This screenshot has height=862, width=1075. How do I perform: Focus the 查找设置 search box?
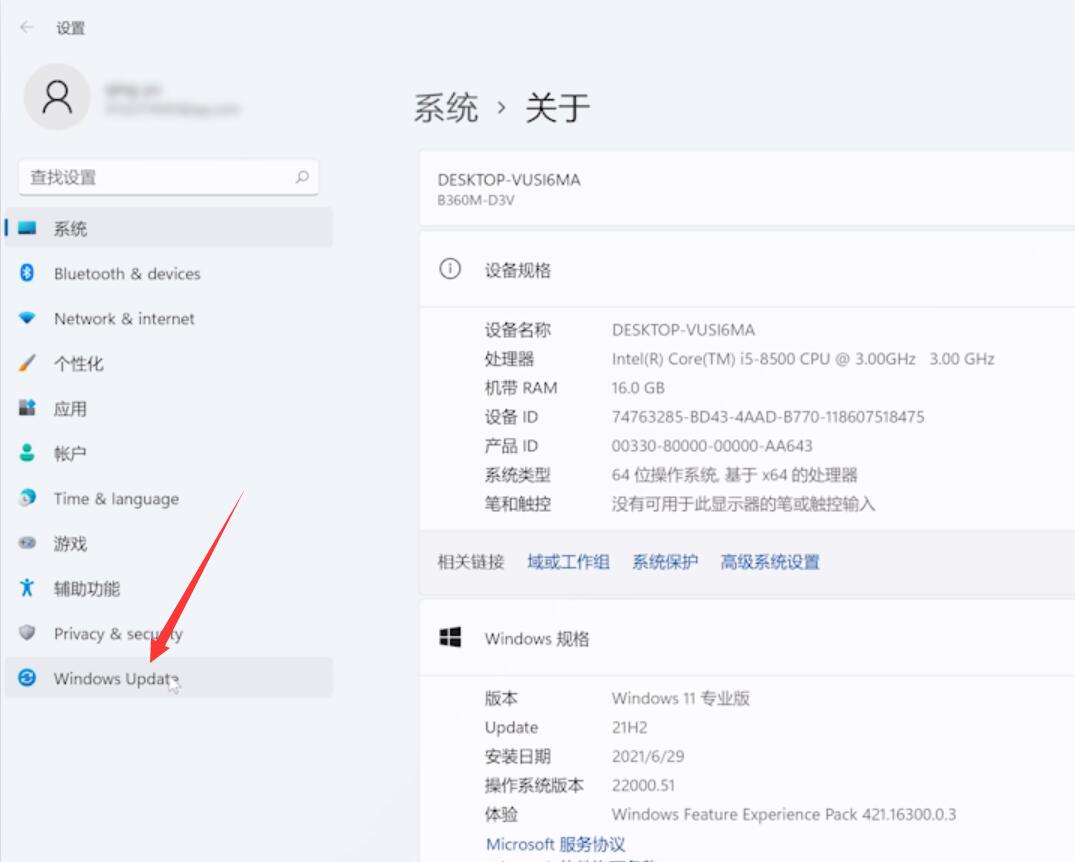[169, 178]
